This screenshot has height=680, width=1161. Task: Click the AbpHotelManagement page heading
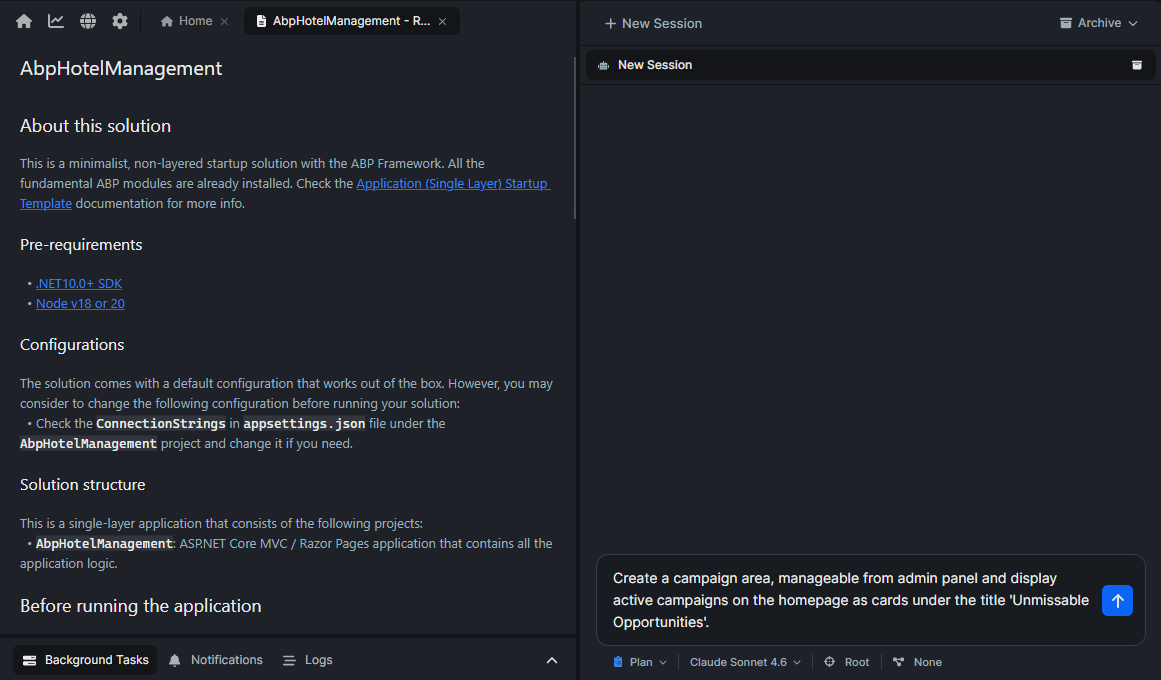click(x=121, y=68)
